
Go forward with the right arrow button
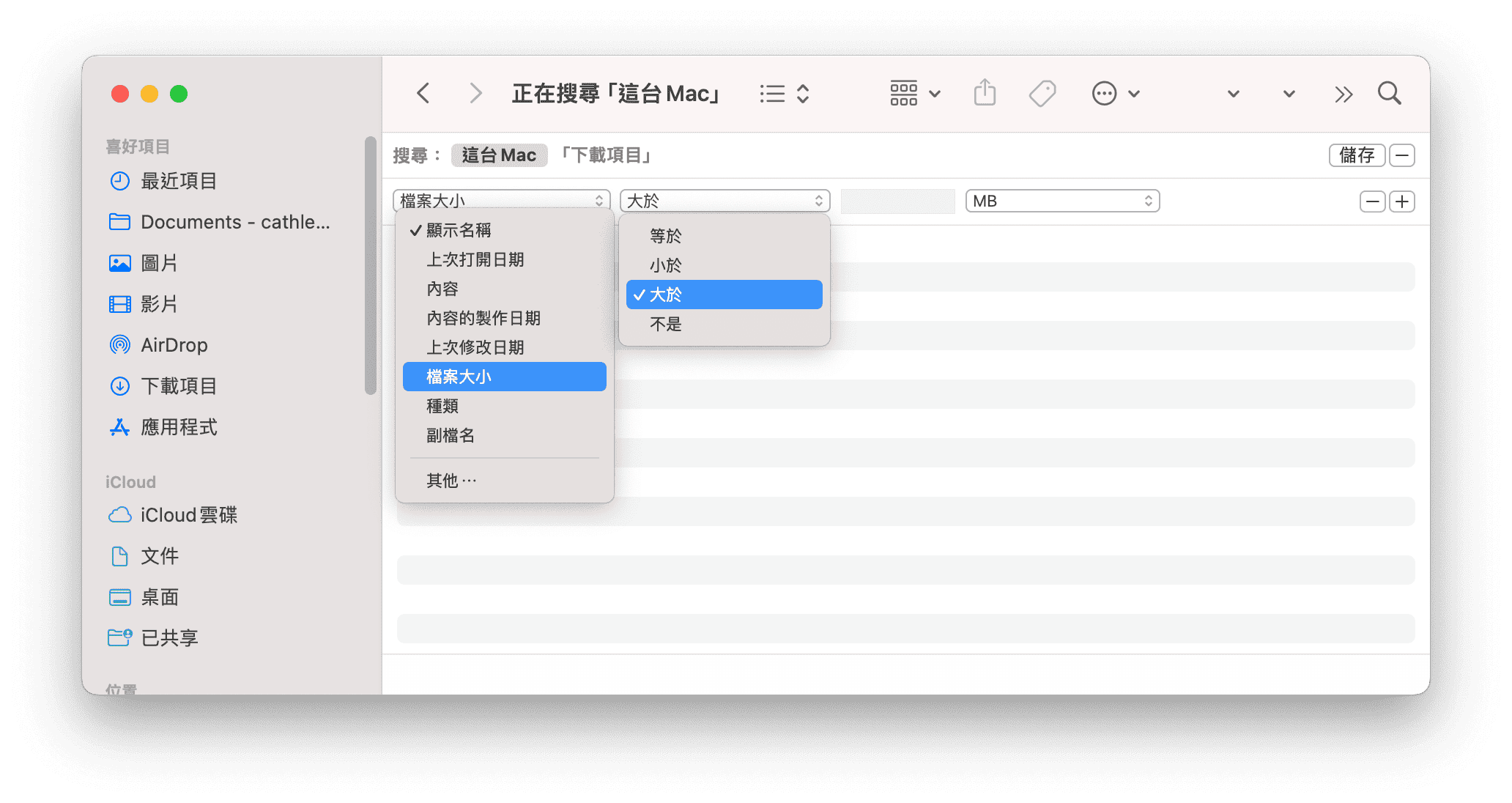[475, 94]
